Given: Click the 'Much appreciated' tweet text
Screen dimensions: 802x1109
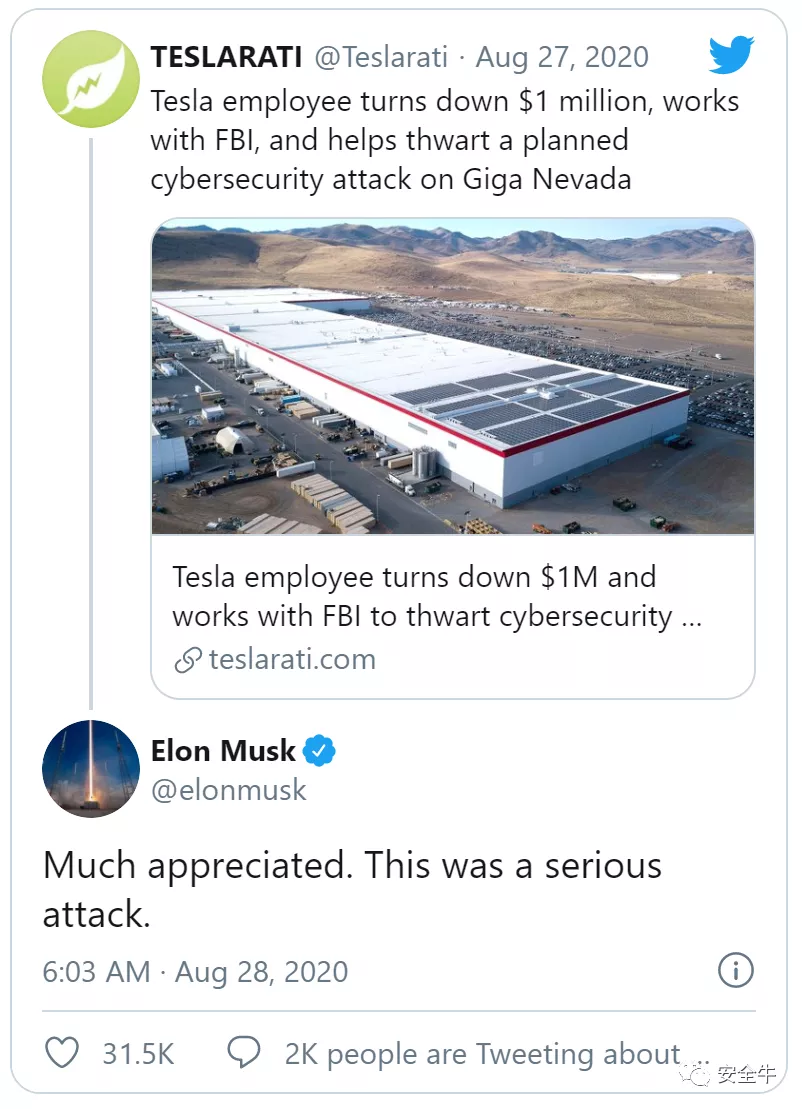Looking at the screenshot, I should 352,889.
